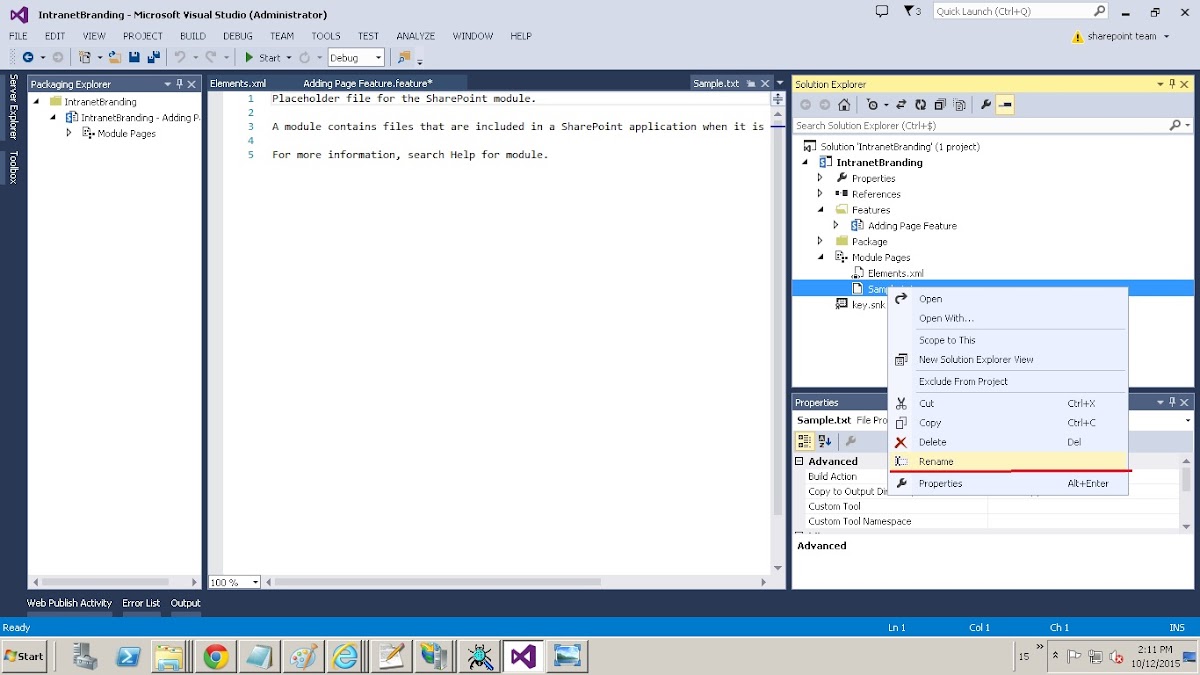Click the Open File toolbar icon
1200x675 pixels.
115,58
